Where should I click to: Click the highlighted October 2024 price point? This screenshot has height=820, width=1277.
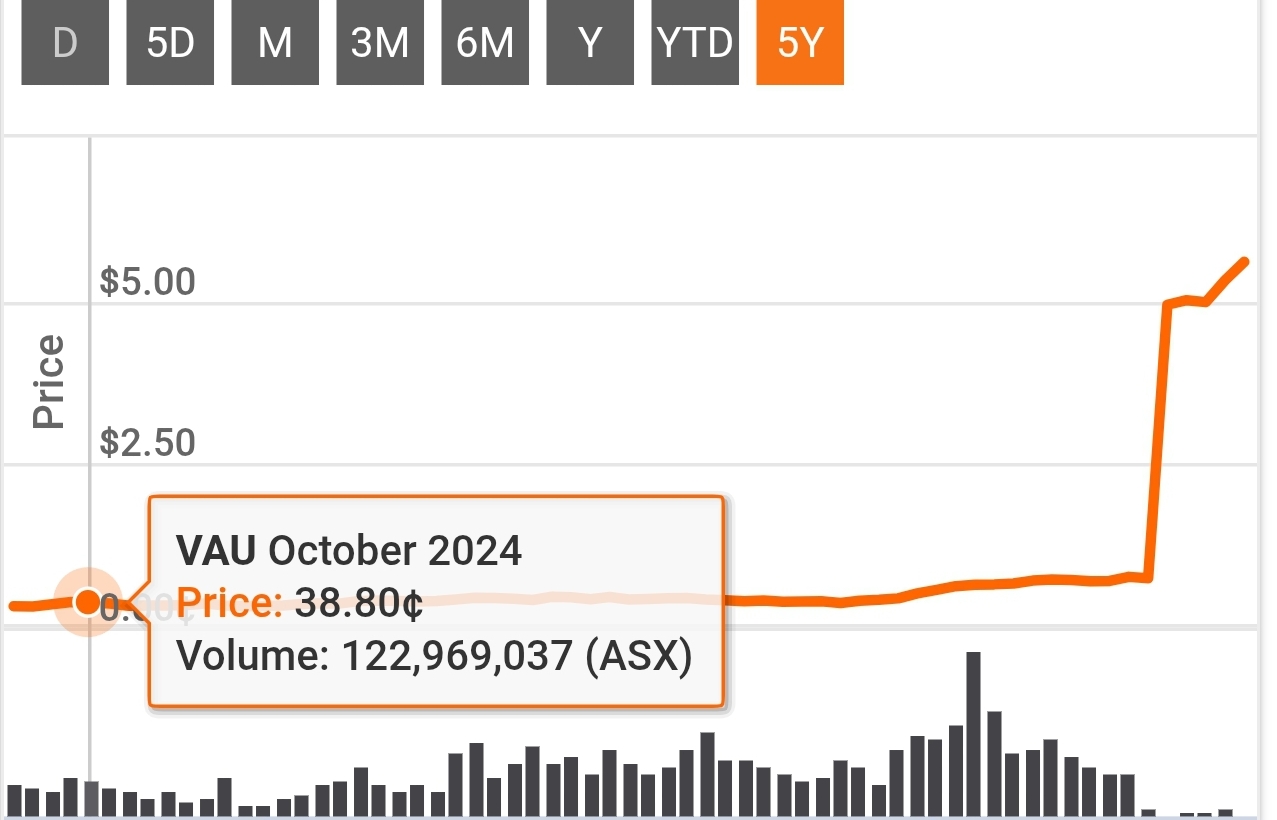tap(88, 602)
